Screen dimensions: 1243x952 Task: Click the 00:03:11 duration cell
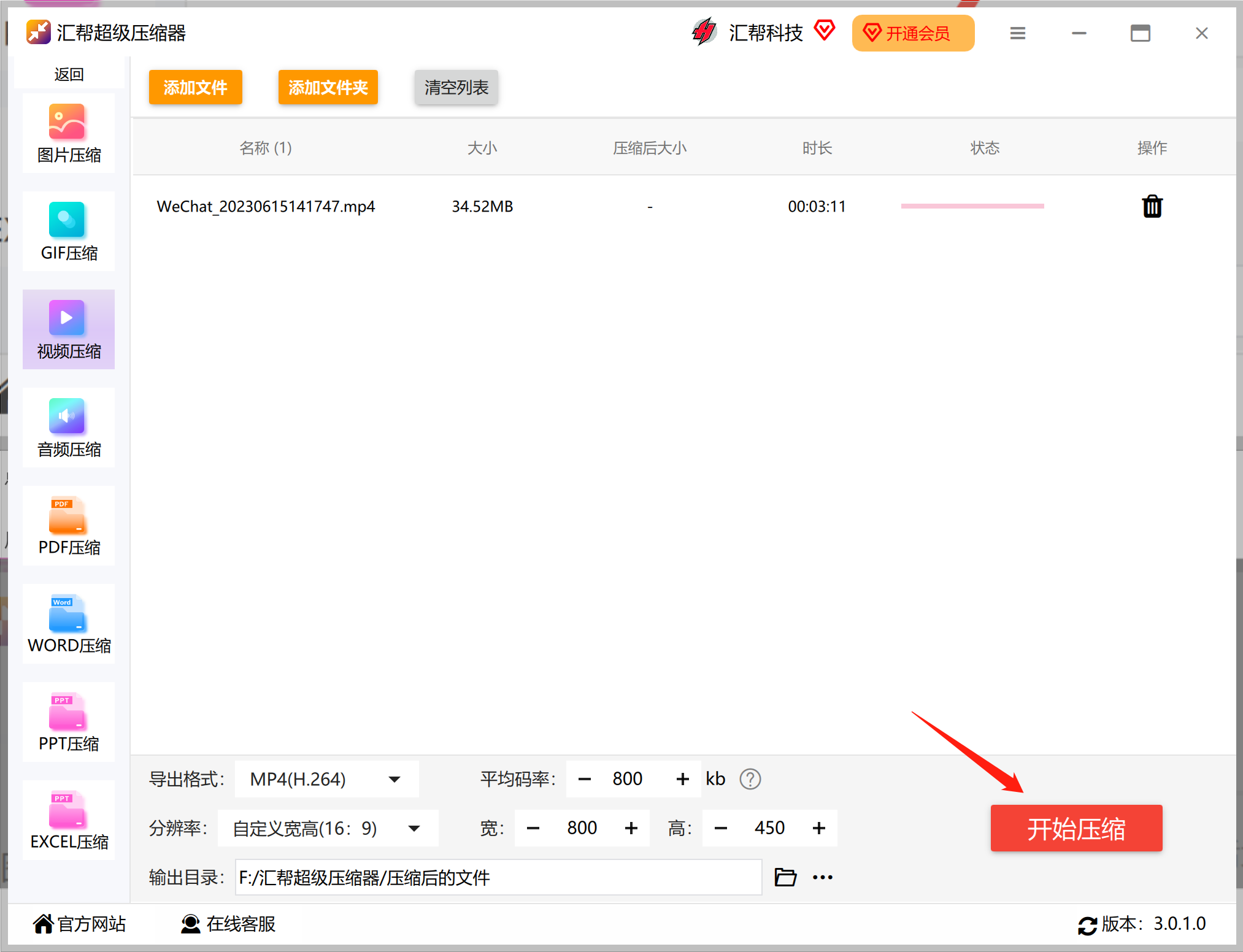click(x=817, y=206)
